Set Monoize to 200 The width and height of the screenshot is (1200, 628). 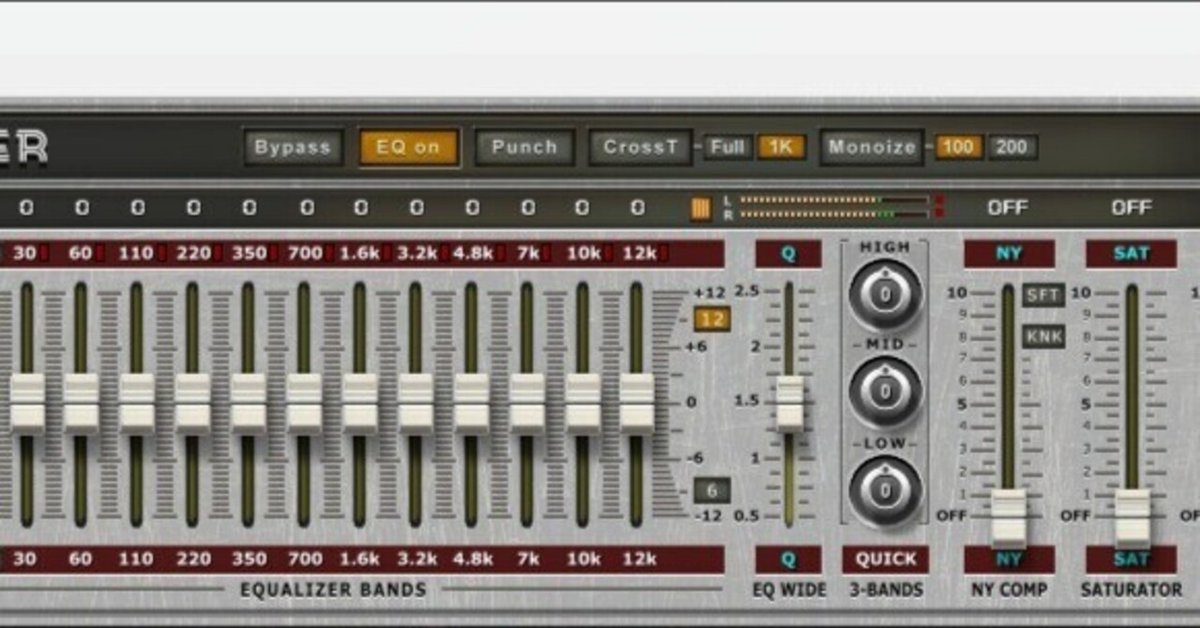1013,146
